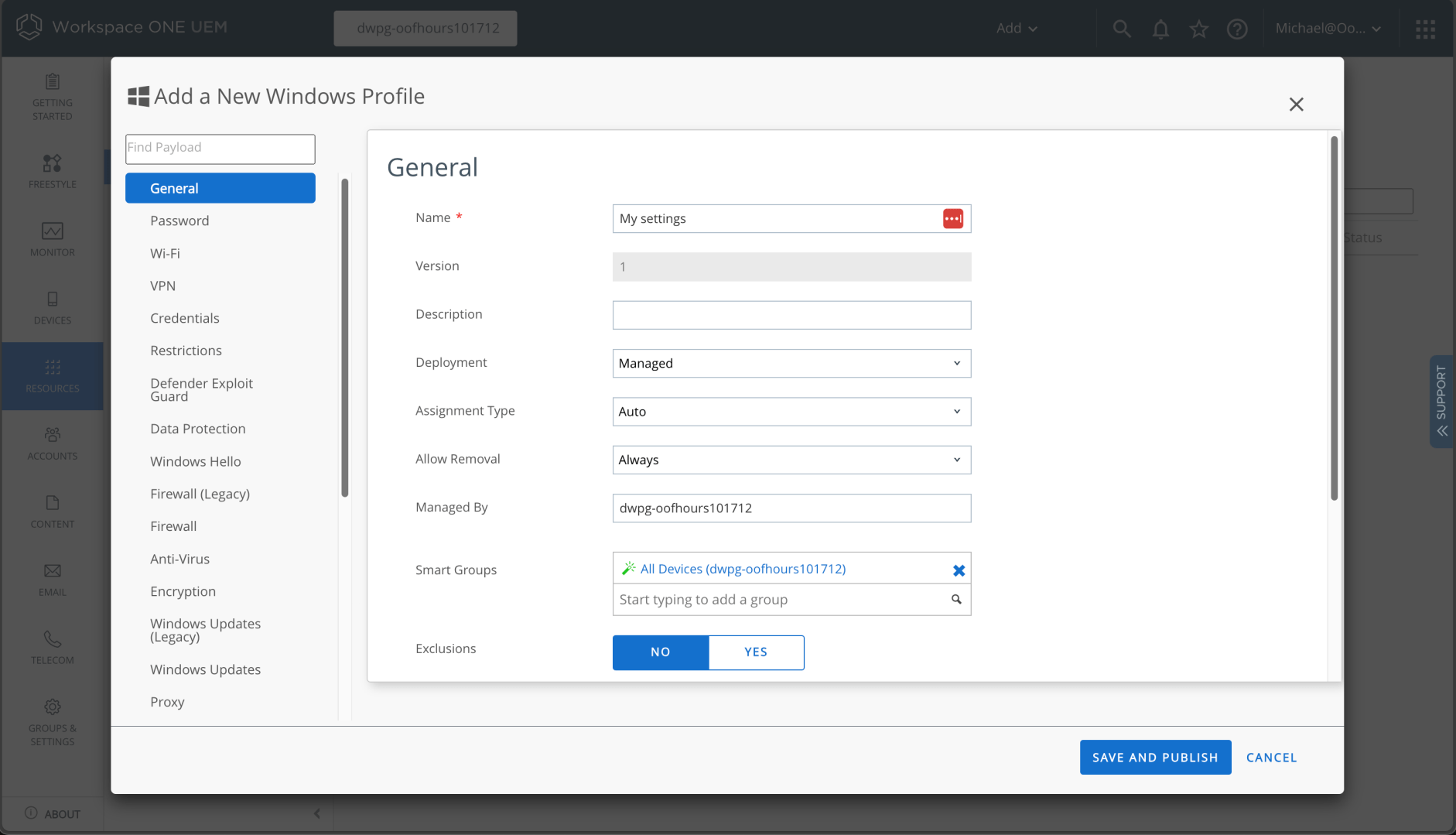Click search icon in smart group field

956,600
